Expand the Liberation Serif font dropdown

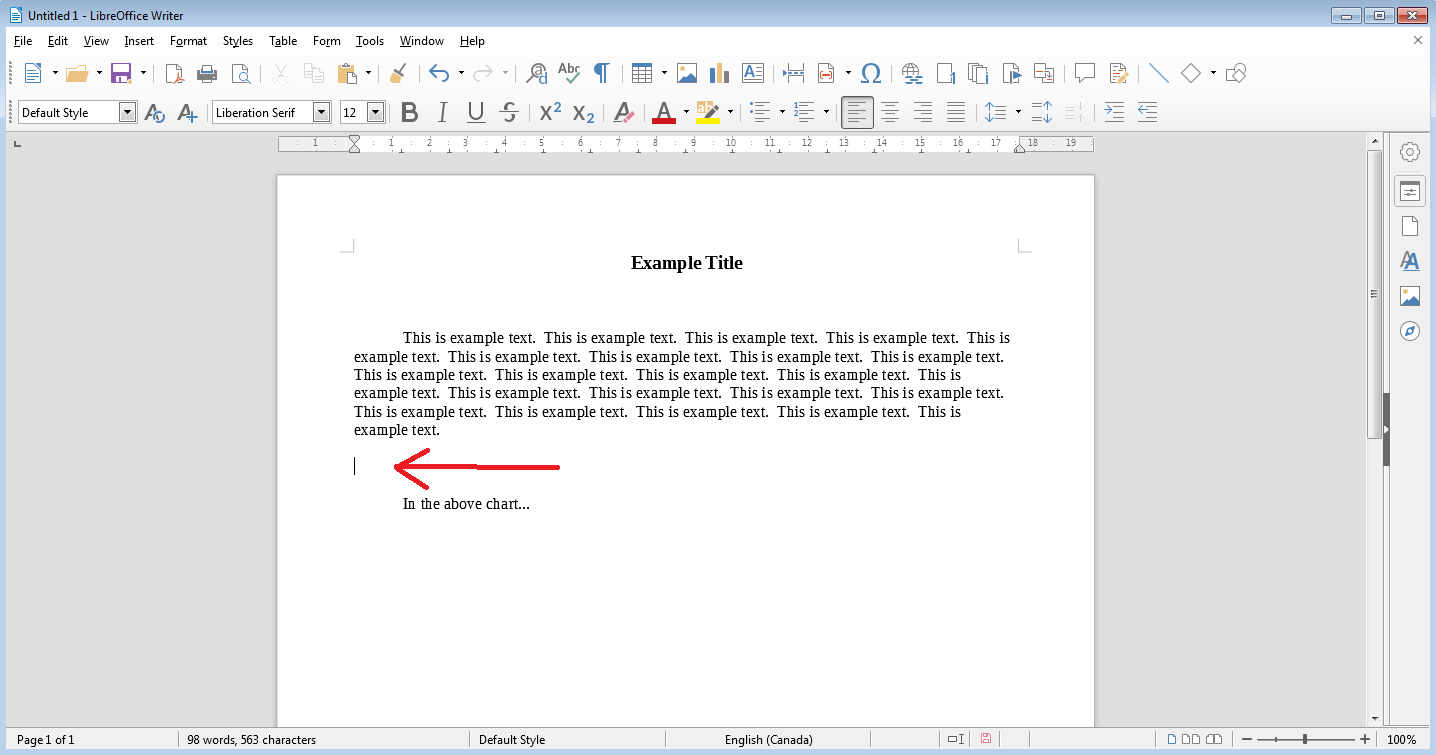point(321,112)
